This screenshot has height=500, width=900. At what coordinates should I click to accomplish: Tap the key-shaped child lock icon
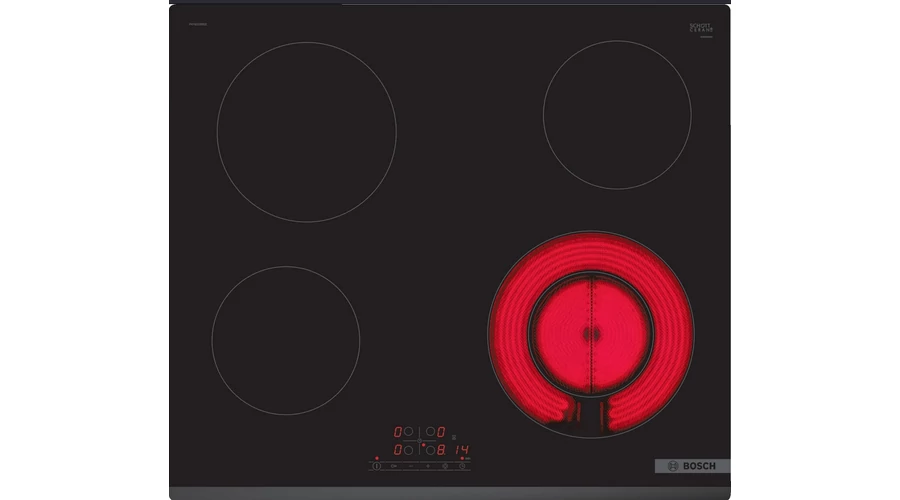393,466
